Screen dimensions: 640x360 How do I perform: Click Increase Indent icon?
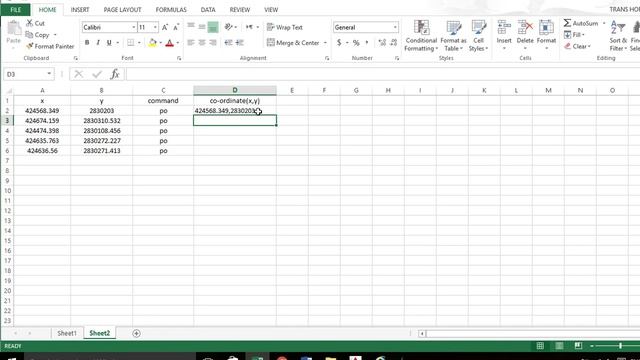coord(240,42)
